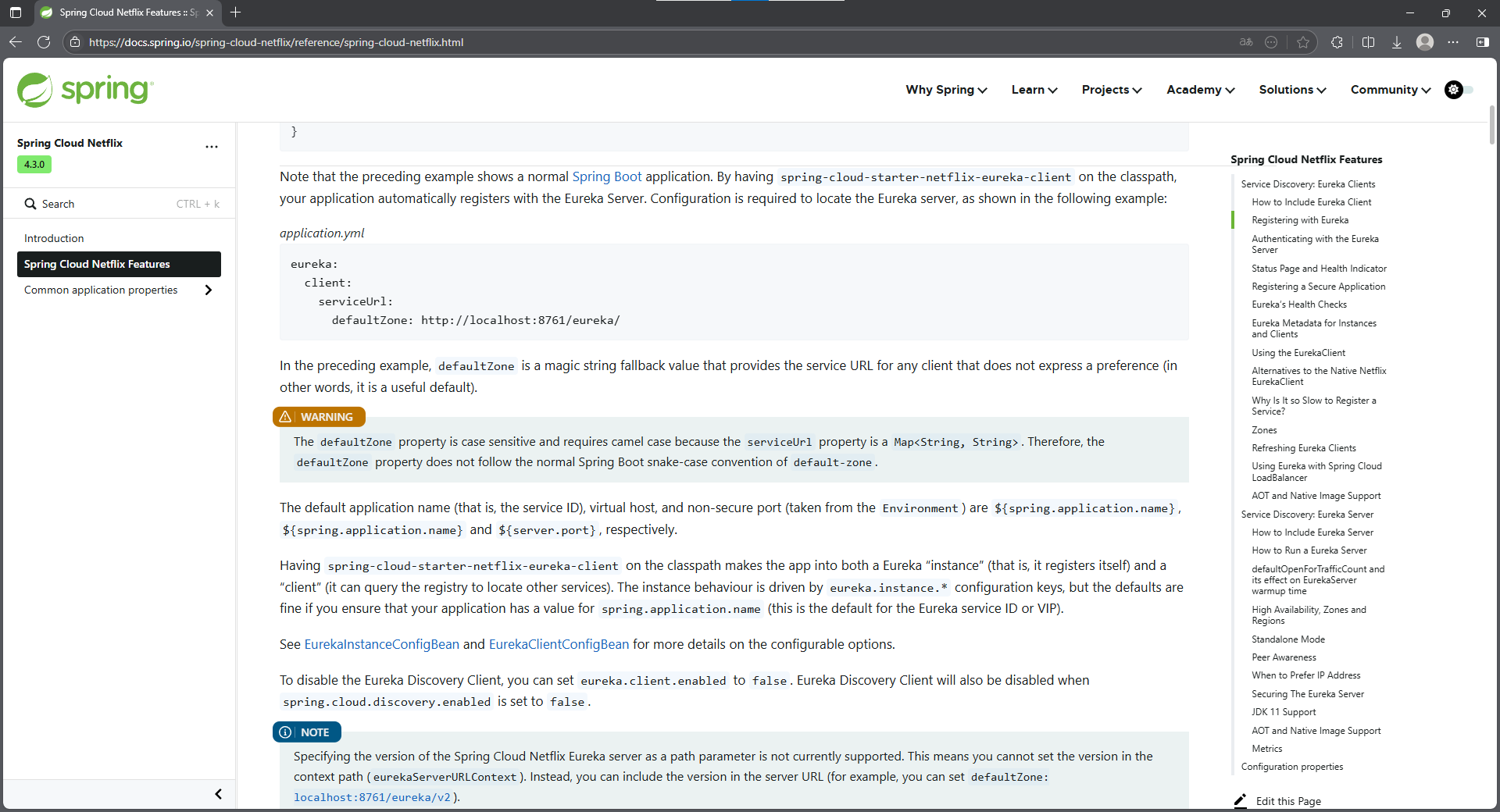1500x812 pixels.
Task: Jump to Registering a Secure Application
Action: pos(1318,287)
